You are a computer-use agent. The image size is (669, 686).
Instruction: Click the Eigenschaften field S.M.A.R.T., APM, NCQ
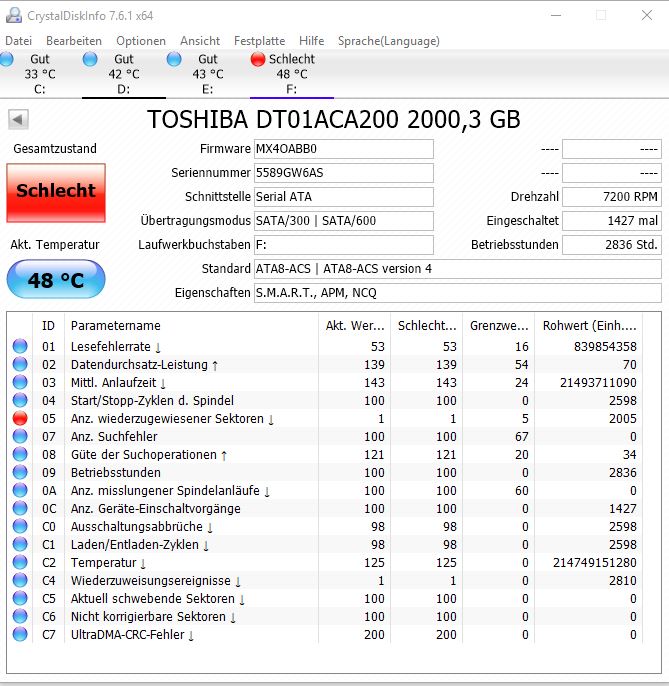[x=458, y=293]
